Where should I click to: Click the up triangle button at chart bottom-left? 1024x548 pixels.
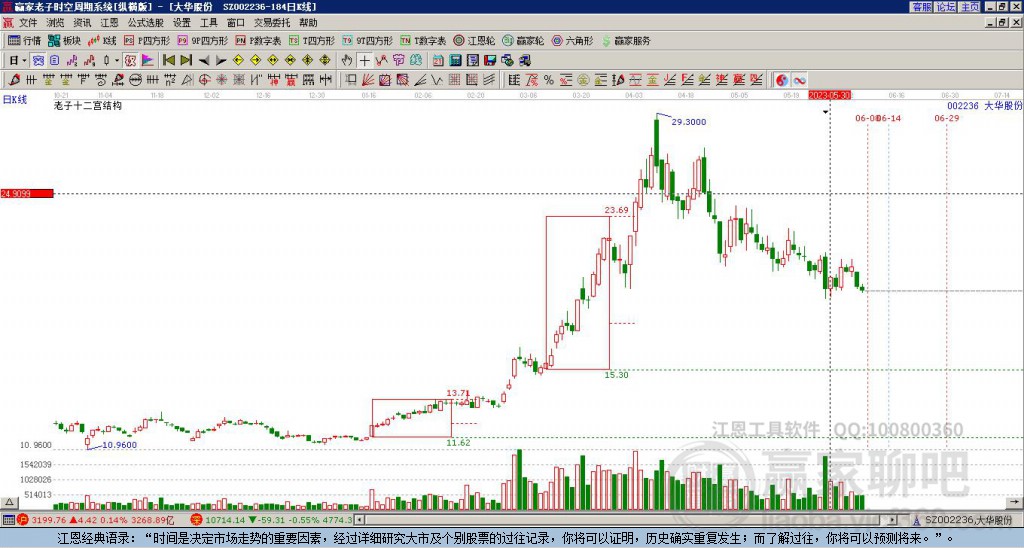(8, 503)
